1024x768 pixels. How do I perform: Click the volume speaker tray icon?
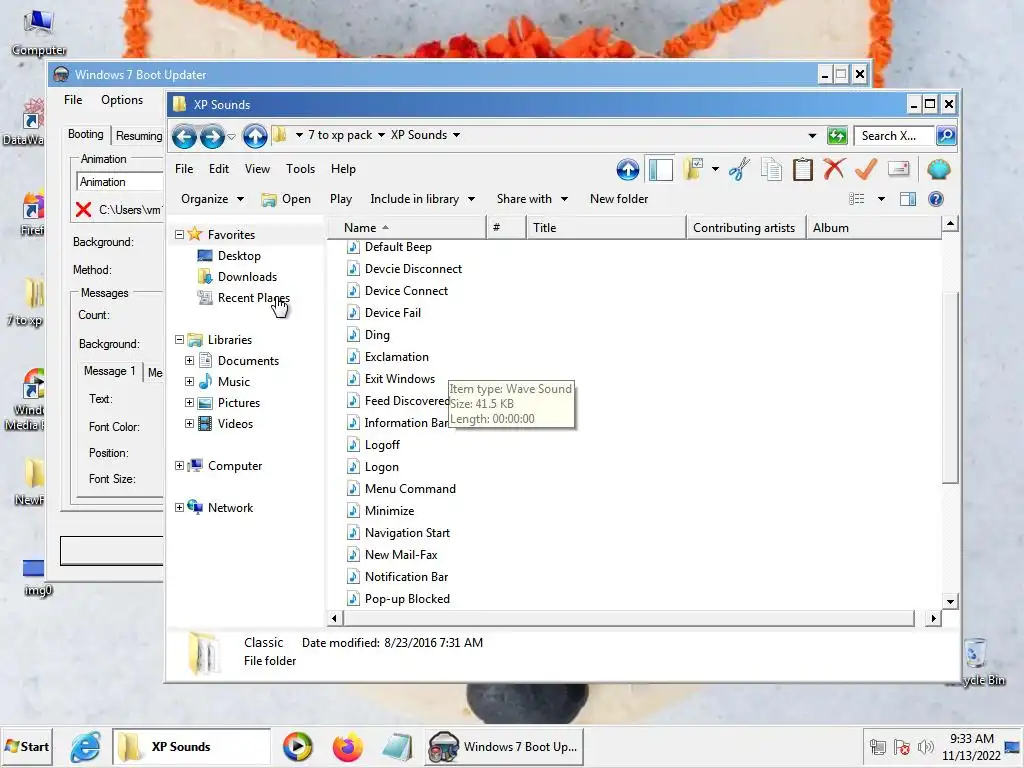pyautogui.click(x=925, y=747)
